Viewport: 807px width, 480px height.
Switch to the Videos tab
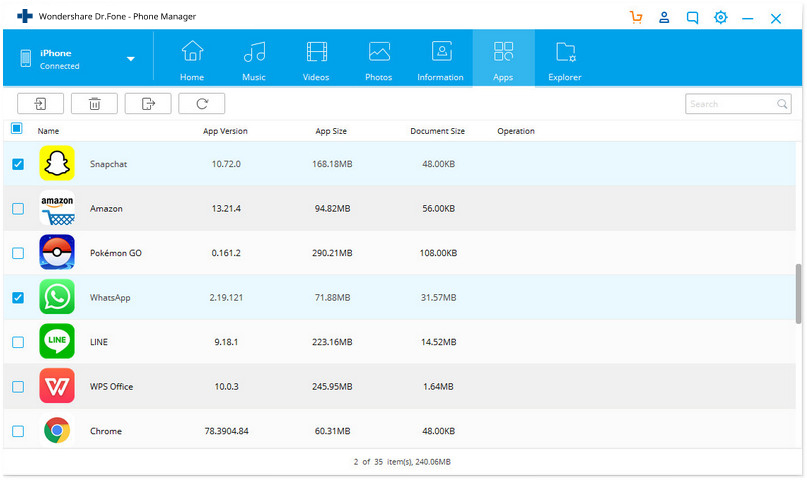316,60
